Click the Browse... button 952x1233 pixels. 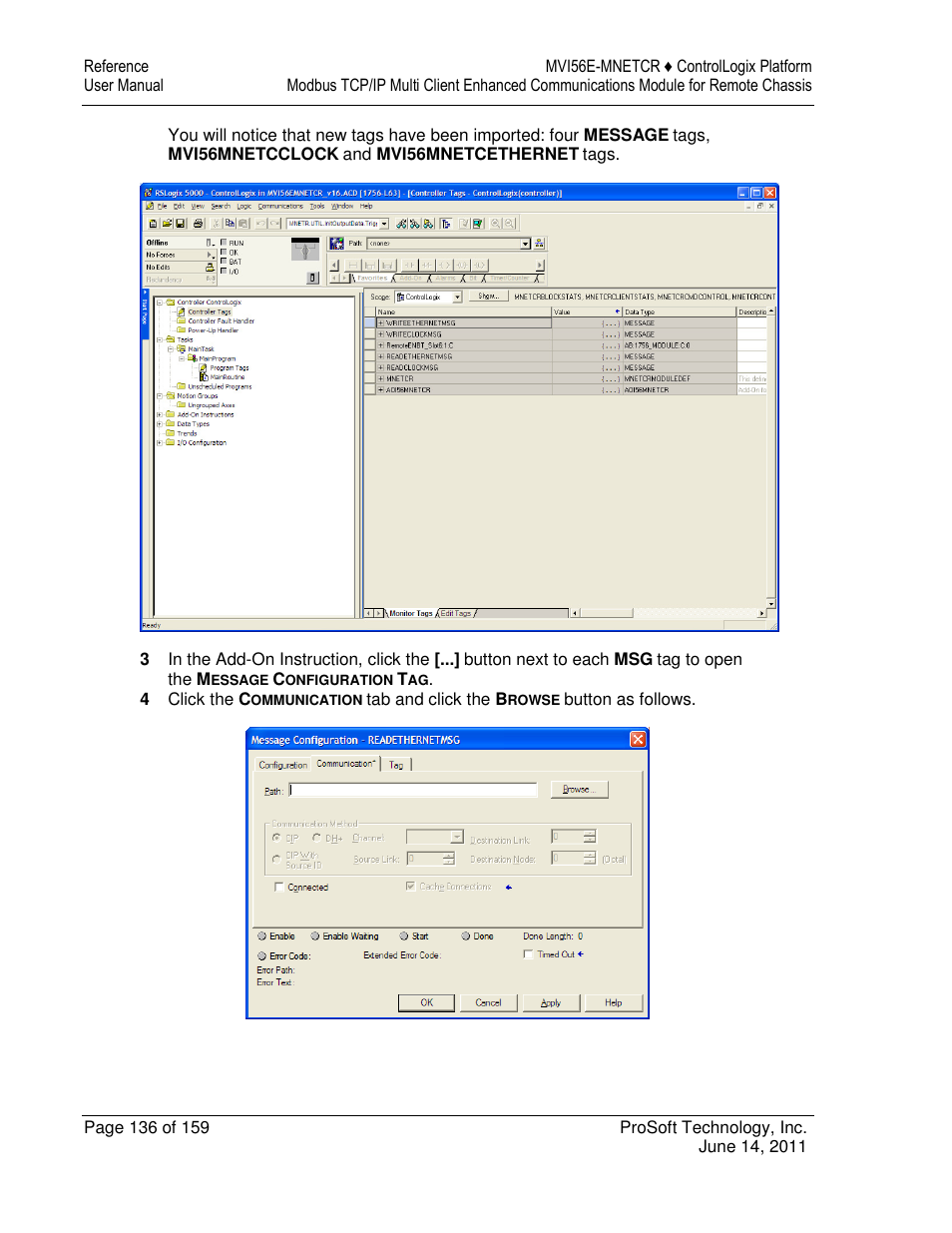(x=579, y=790)
